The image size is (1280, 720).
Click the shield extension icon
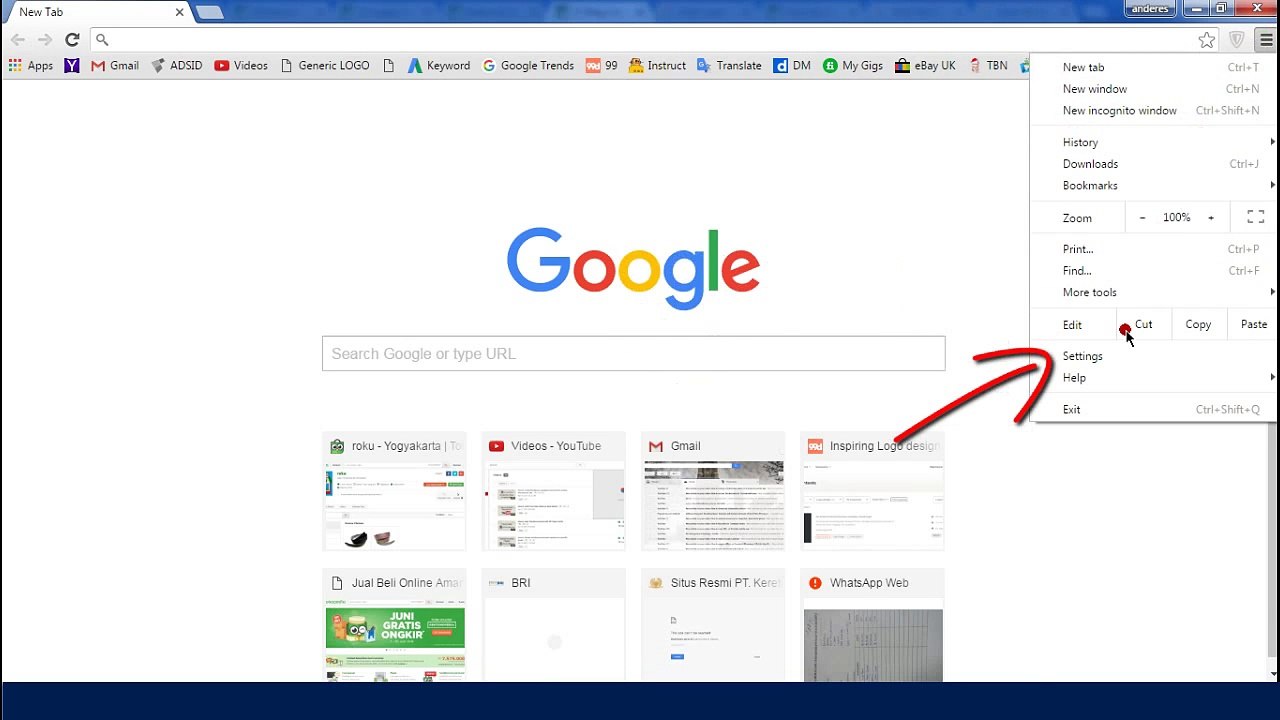1237,40
